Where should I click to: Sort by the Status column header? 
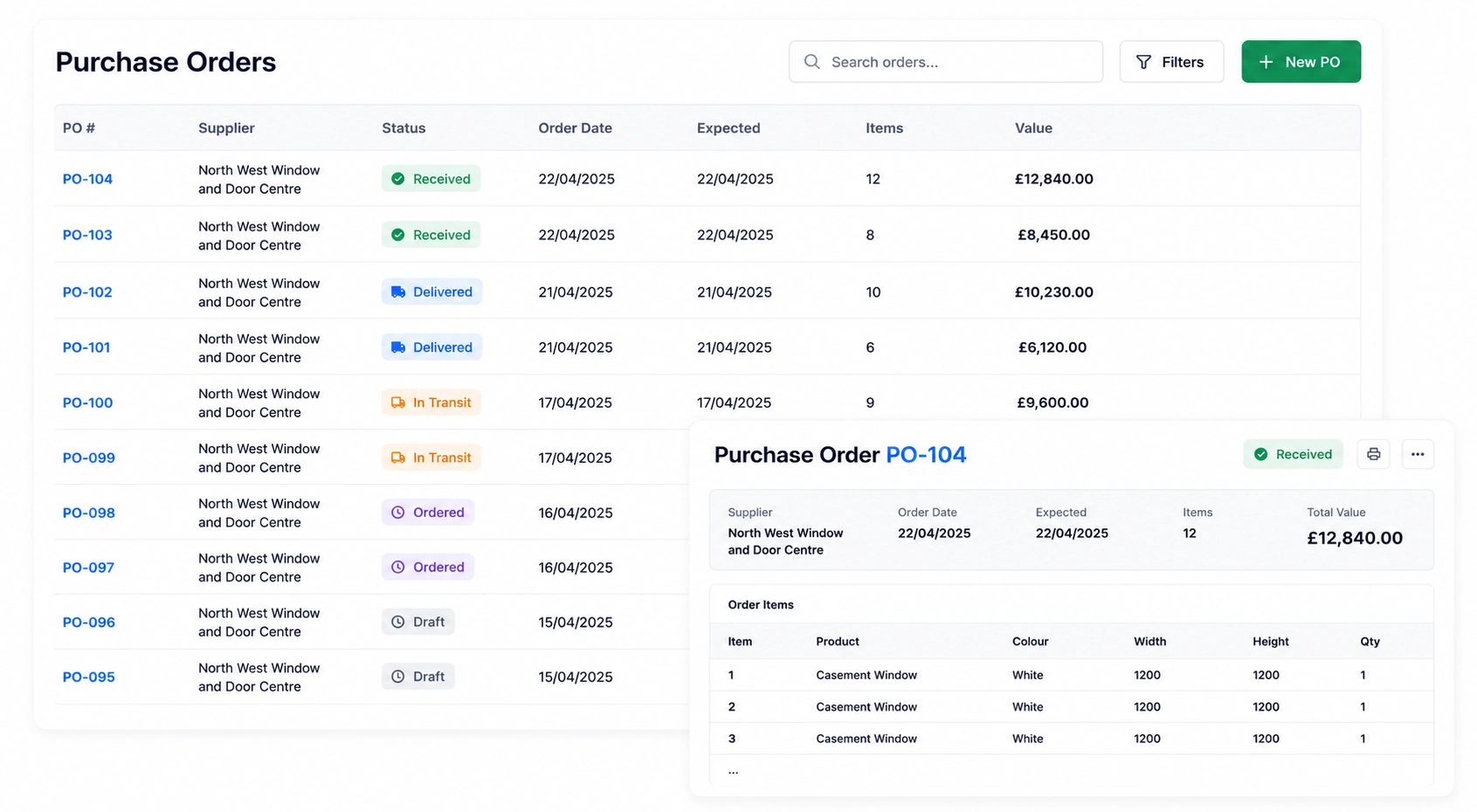[x=404, y=128]
